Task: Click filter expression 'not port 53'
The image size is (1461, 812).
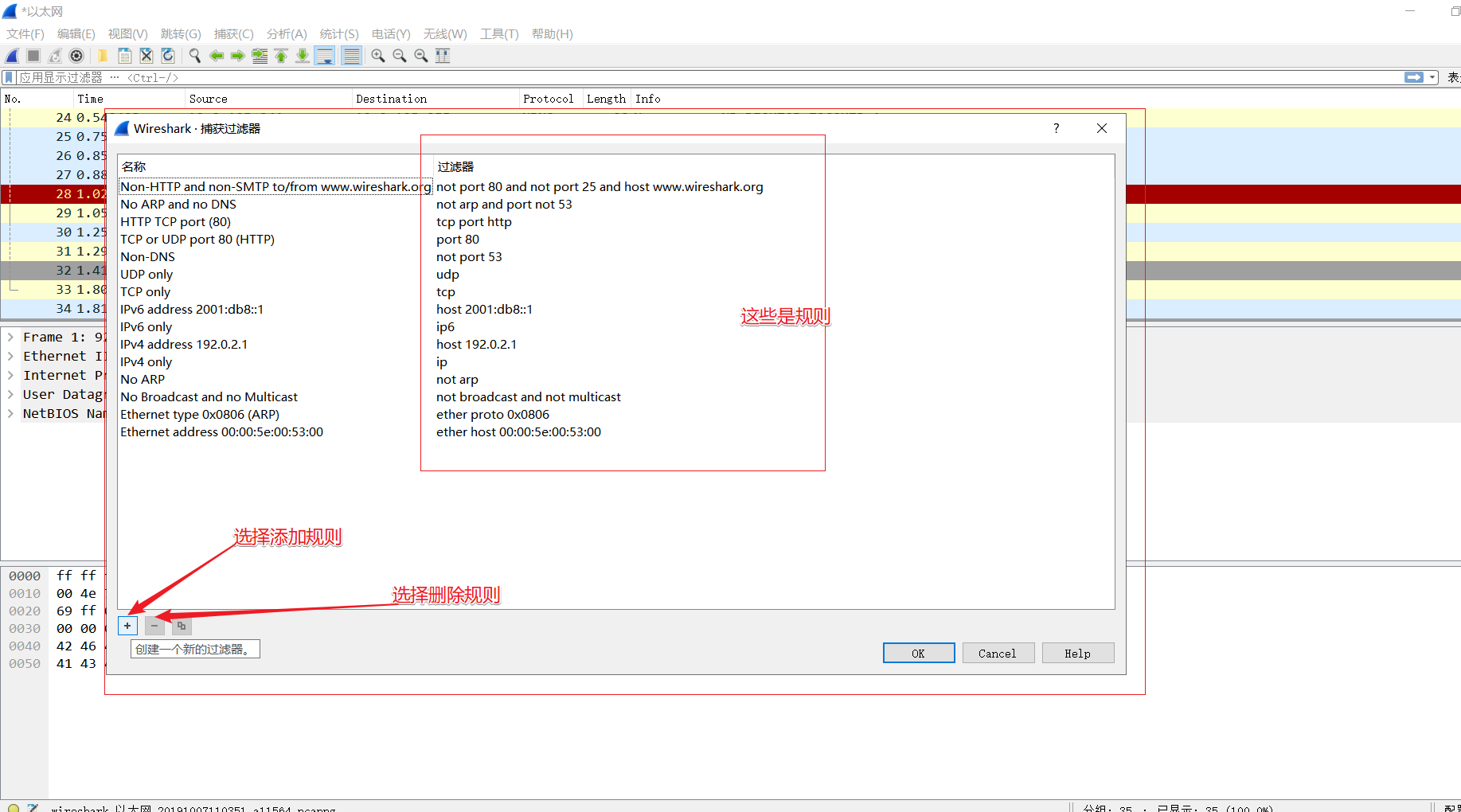Action: coord(469,256)
